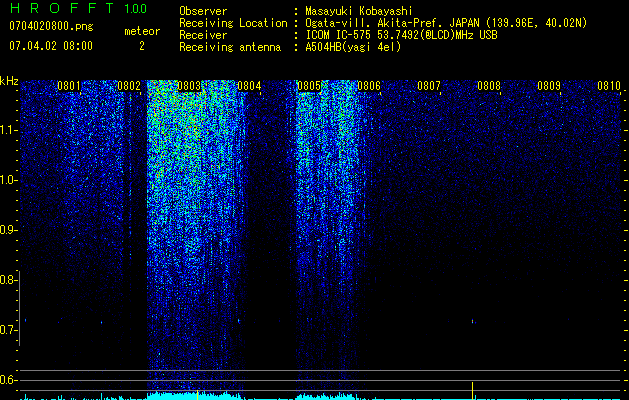The width and height of the screenshot is (629, 400).
Task: Click the word "meteor" label
Action: 142,31
